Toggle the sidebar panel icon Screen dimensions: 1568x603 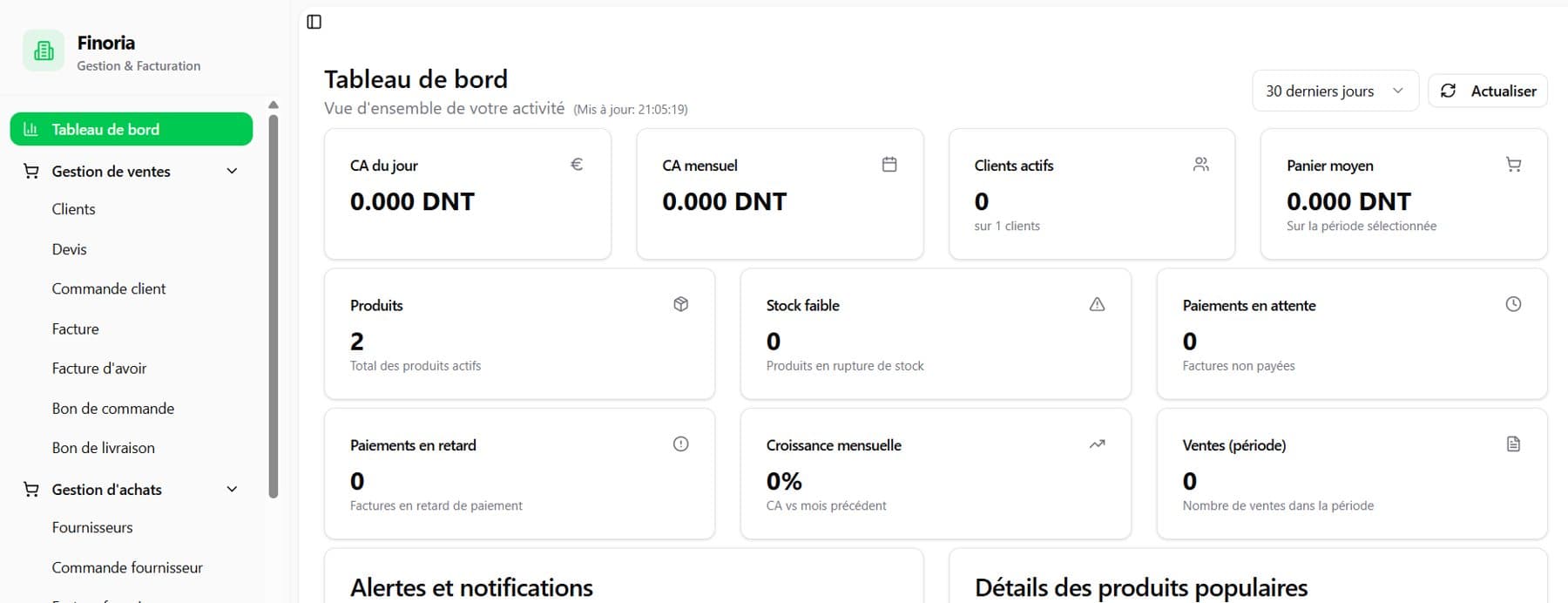[x=314, y=22]
